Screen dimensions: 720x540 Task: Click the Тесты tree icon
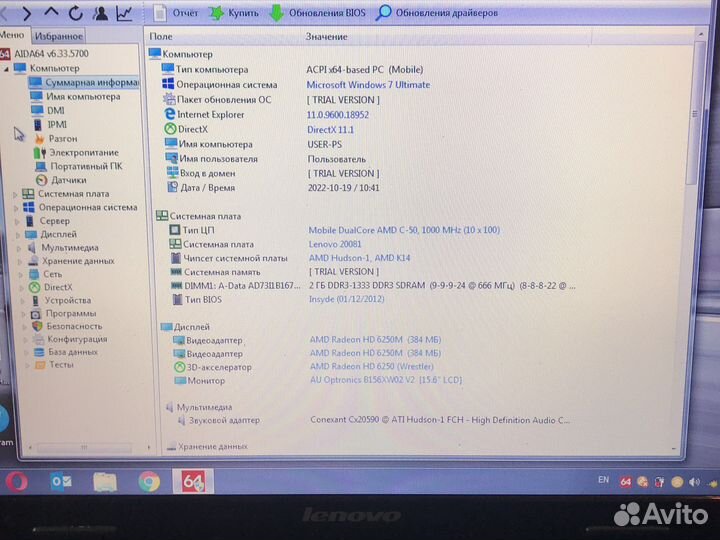[40, 365]
